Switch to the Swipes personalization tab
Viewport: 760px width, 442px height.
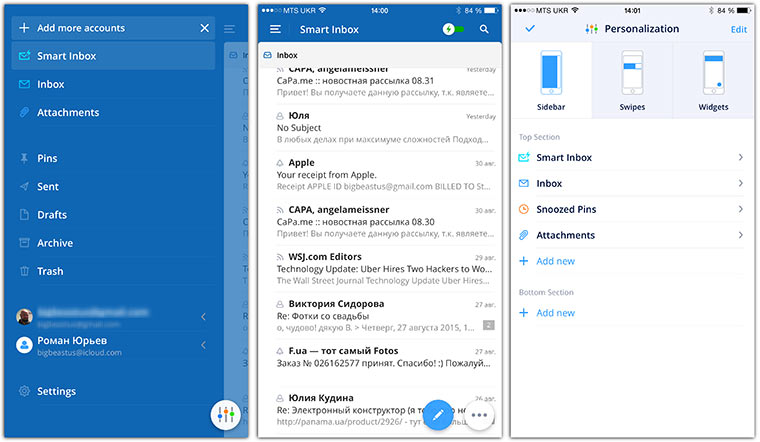(632, 80)
